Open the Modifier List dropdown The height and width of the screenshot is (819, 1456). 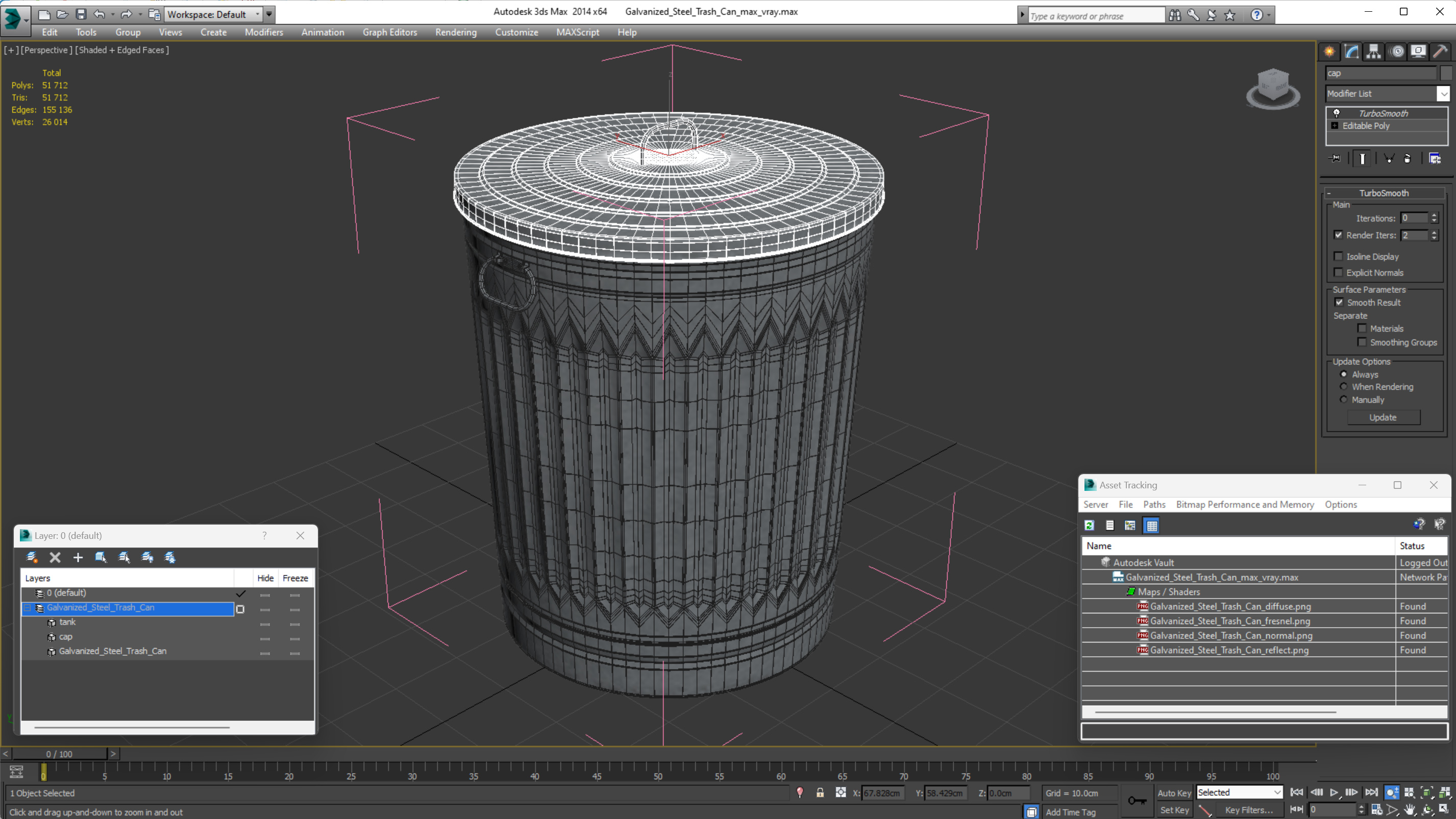coord(1443,93)
